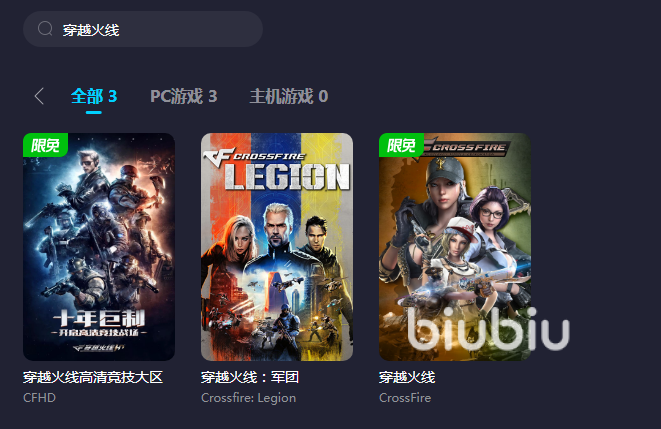
Task: Open the Crossfire Legion cover art
Action: pyautogui.click(x=277, y=247)
